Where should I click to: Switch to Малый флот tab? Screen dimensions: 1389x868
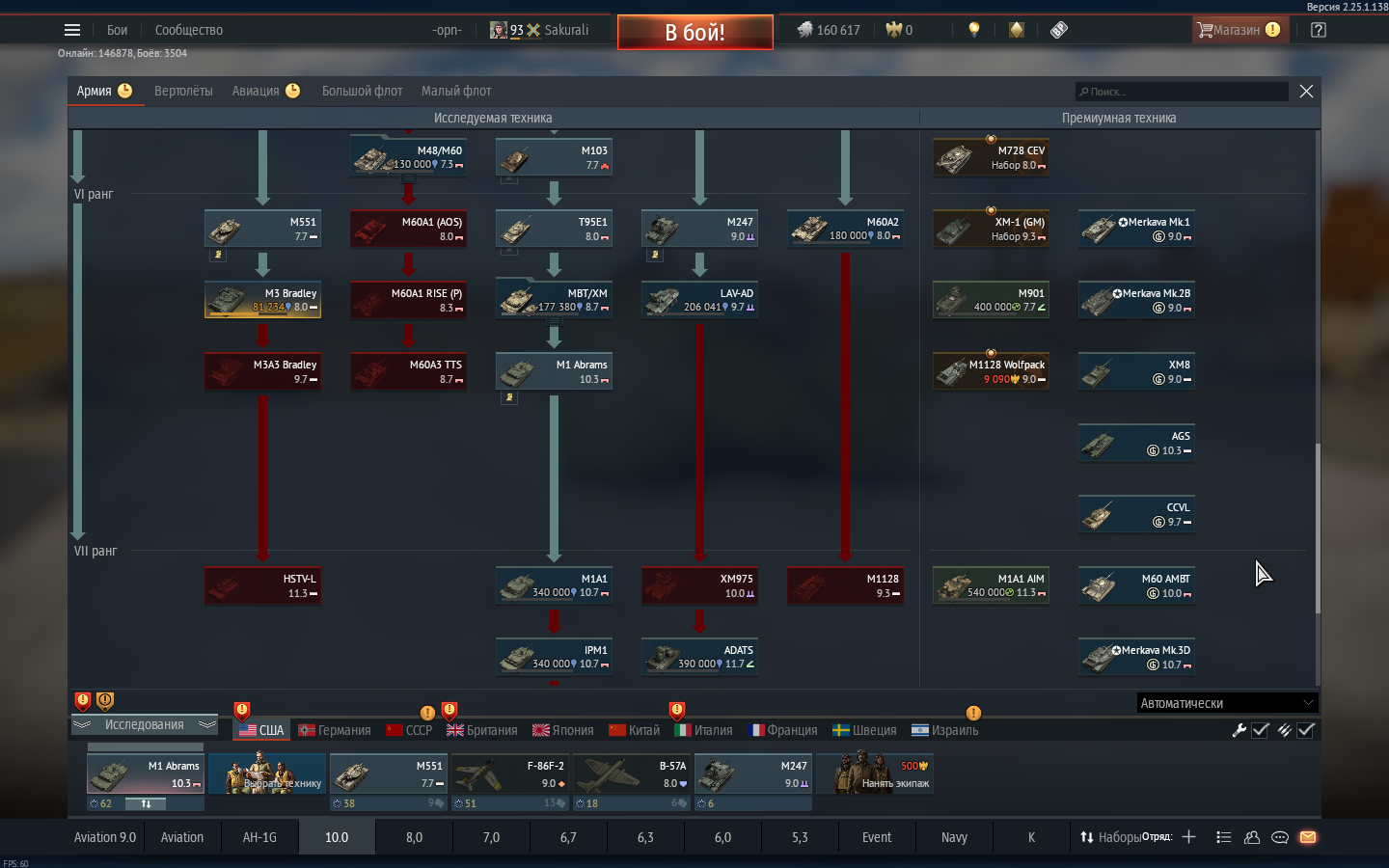point(456,91)
